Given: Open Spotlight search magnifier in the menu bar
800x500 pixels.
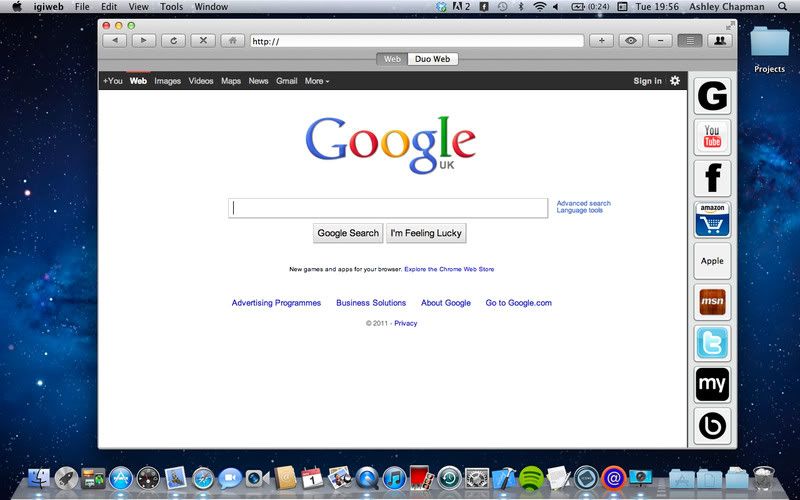Looking at the screenshot, I should pos(782,7).
